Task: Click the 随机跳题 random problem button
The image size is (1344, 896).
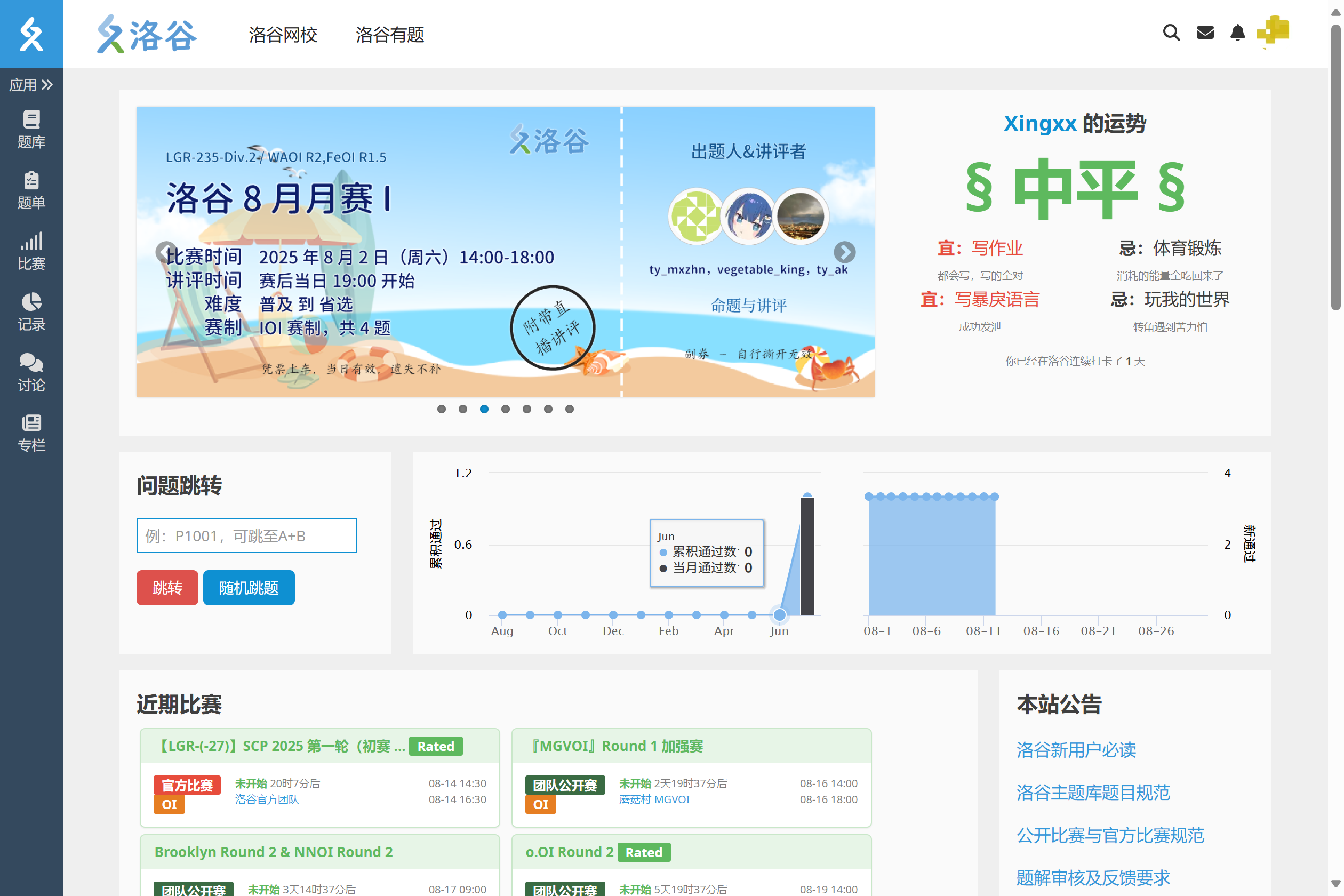Action: pyautogui.click(x=249, y=587)
